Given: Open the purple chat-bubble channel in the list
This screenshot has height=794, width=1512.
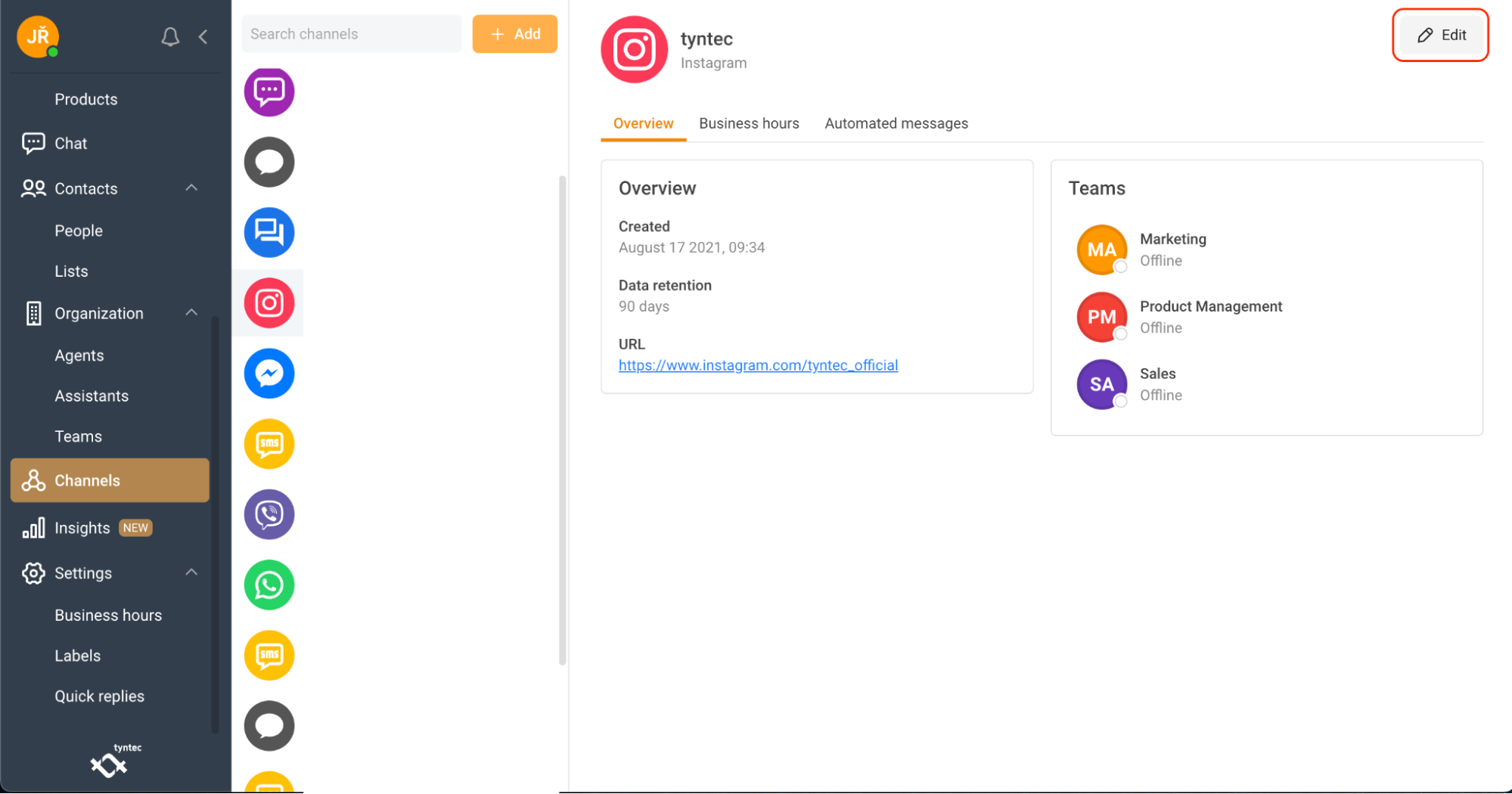Looking at the screenshot, I should (269, 91).
